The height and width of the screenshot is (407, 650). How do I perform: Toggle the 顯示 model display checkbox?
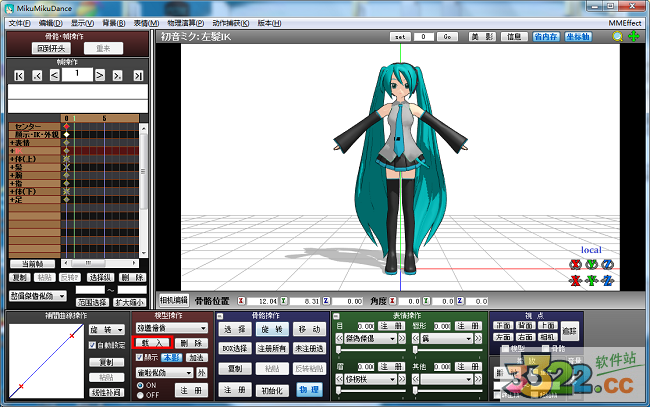tap(140, 357)
